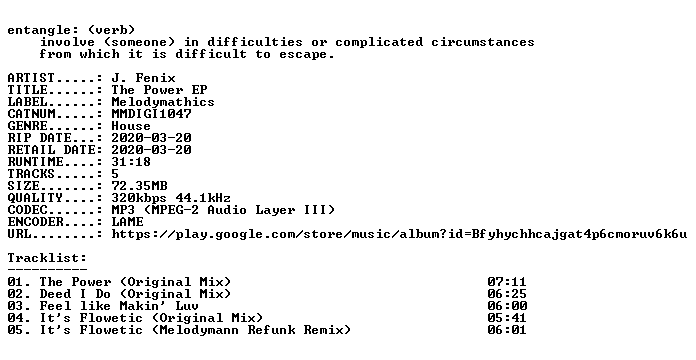Click the word entangle: at top
Screen dimensions: 696x360
click(x=40, y=30)
